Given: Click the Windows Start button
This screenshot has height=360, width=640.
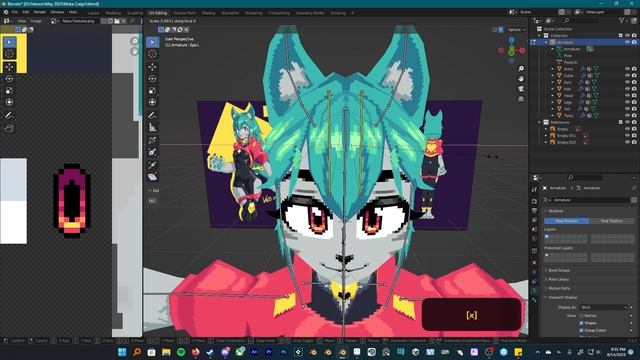Looking at the screenshot, I should 122,352.
